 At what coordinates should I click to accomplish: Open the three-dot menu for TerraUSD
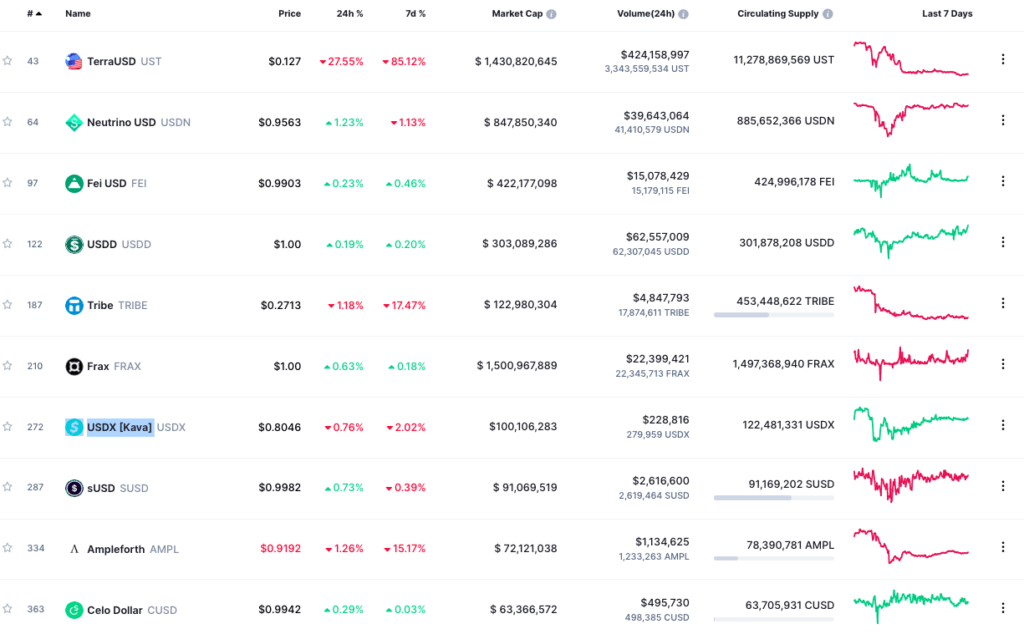pyautogui.click(x=1003, y=60)
